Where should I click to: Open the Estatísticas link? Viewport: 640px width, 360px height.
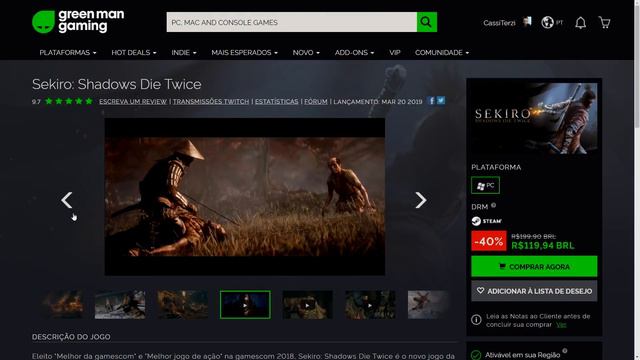[x=277, y=101]
